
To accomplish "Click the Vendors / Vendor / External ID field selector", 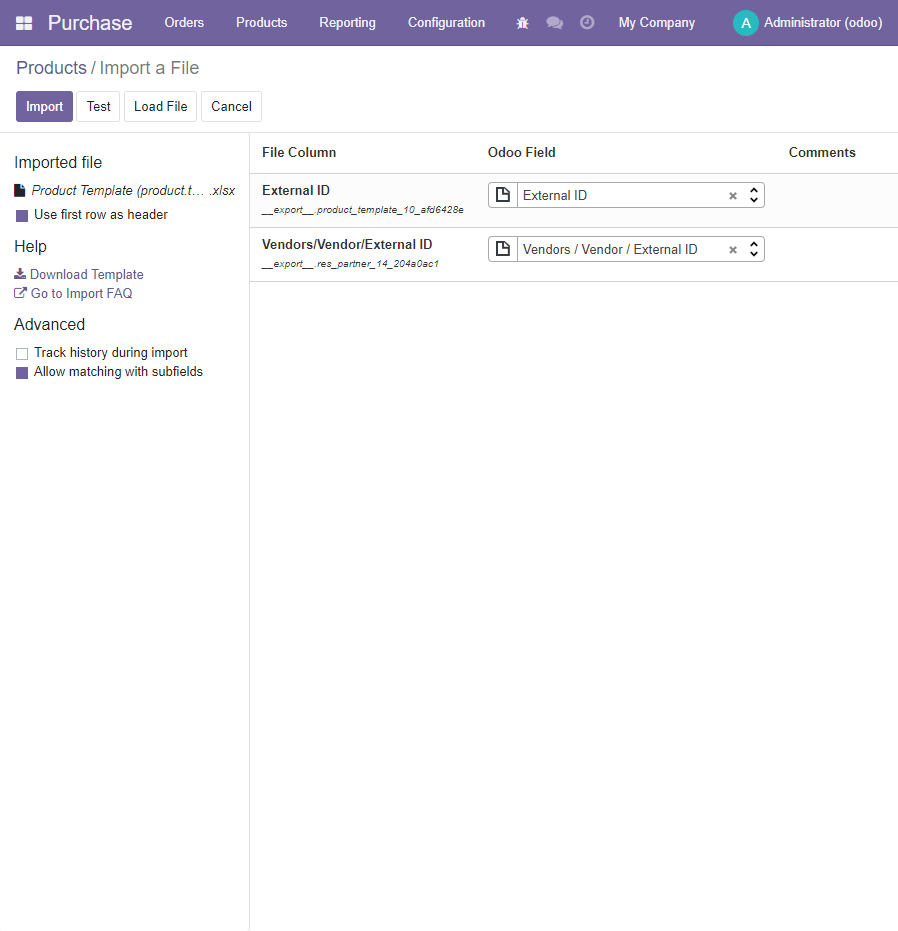I will [626, 249].
